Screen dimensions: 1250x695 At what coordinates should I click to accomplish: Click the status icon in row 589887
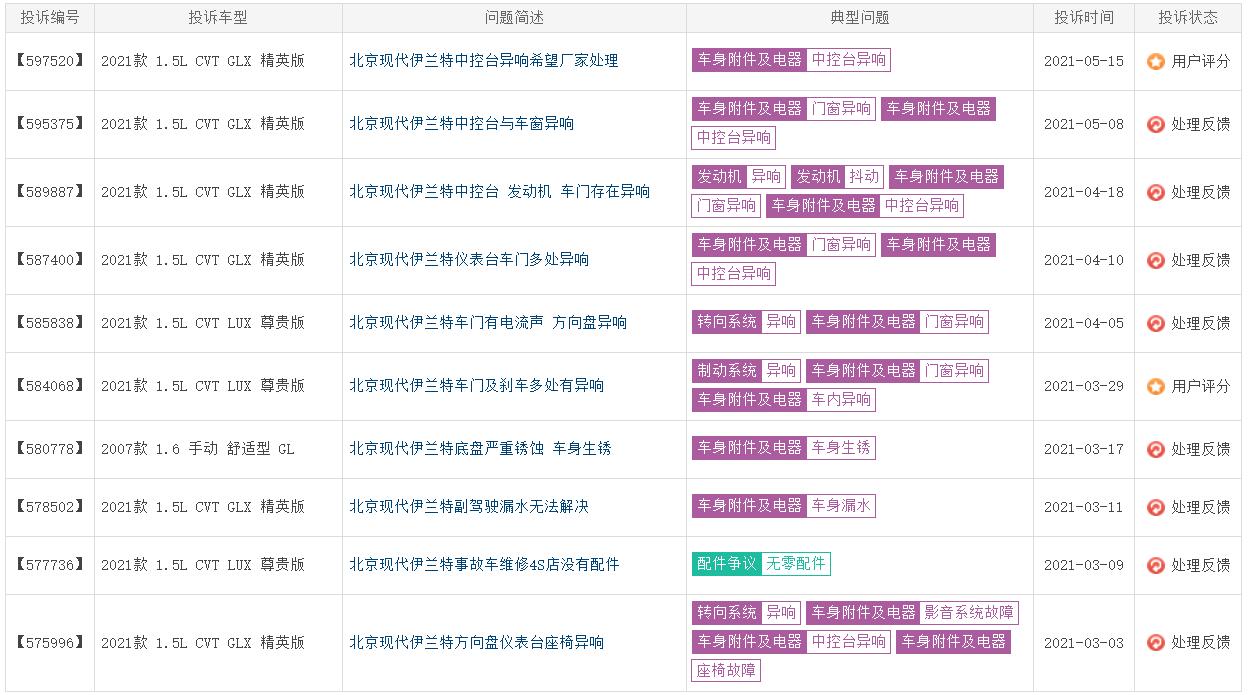[1155, 193]
